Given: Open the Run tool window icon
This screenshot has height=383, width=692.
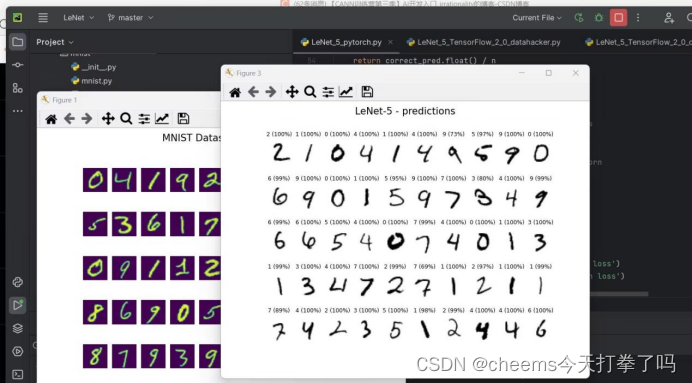Looking at the screenshot, I should click(18, 305).
